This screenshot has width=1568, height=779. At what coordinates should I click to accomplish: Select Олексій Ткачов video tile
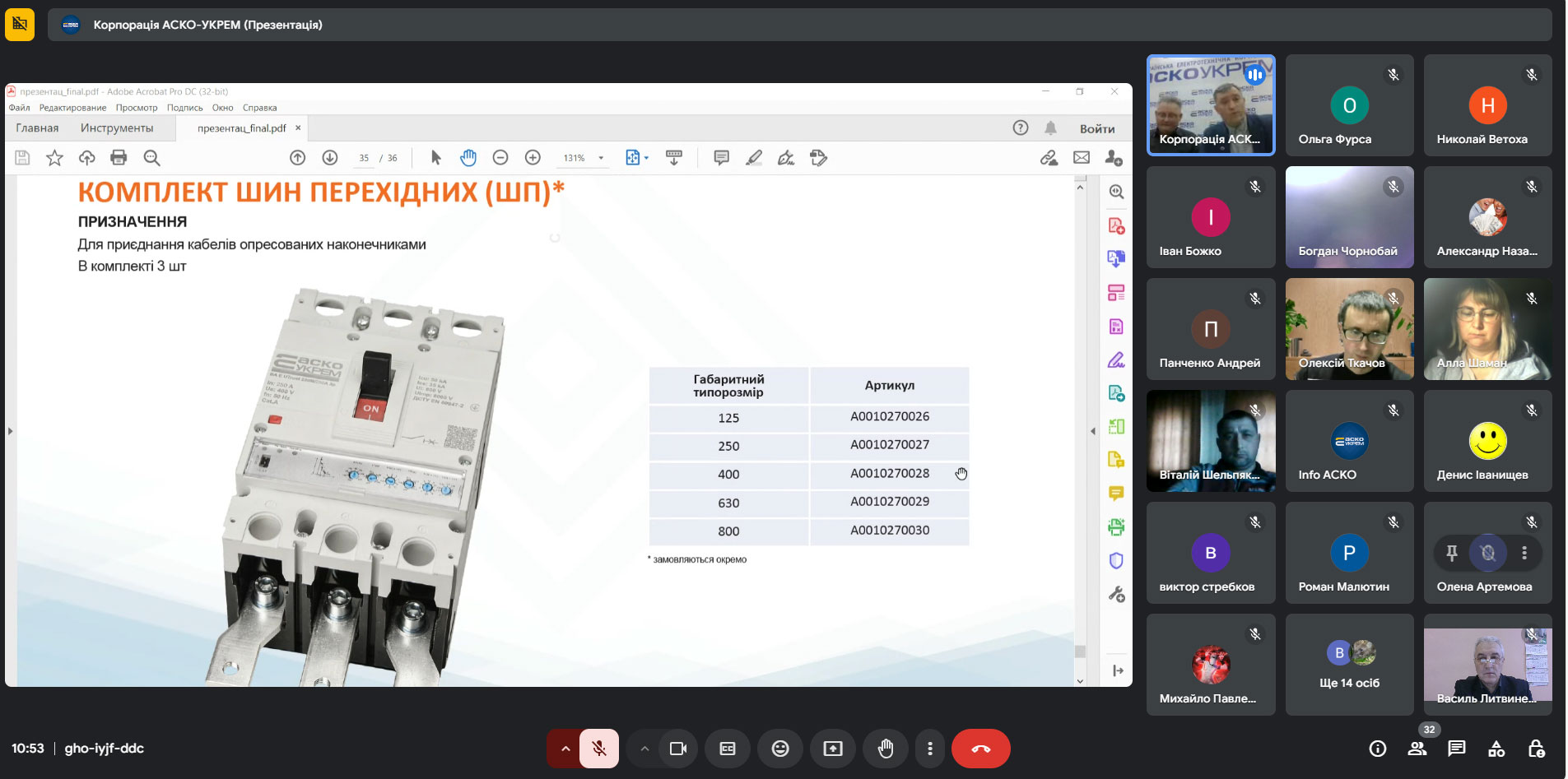pos(1350,329)
